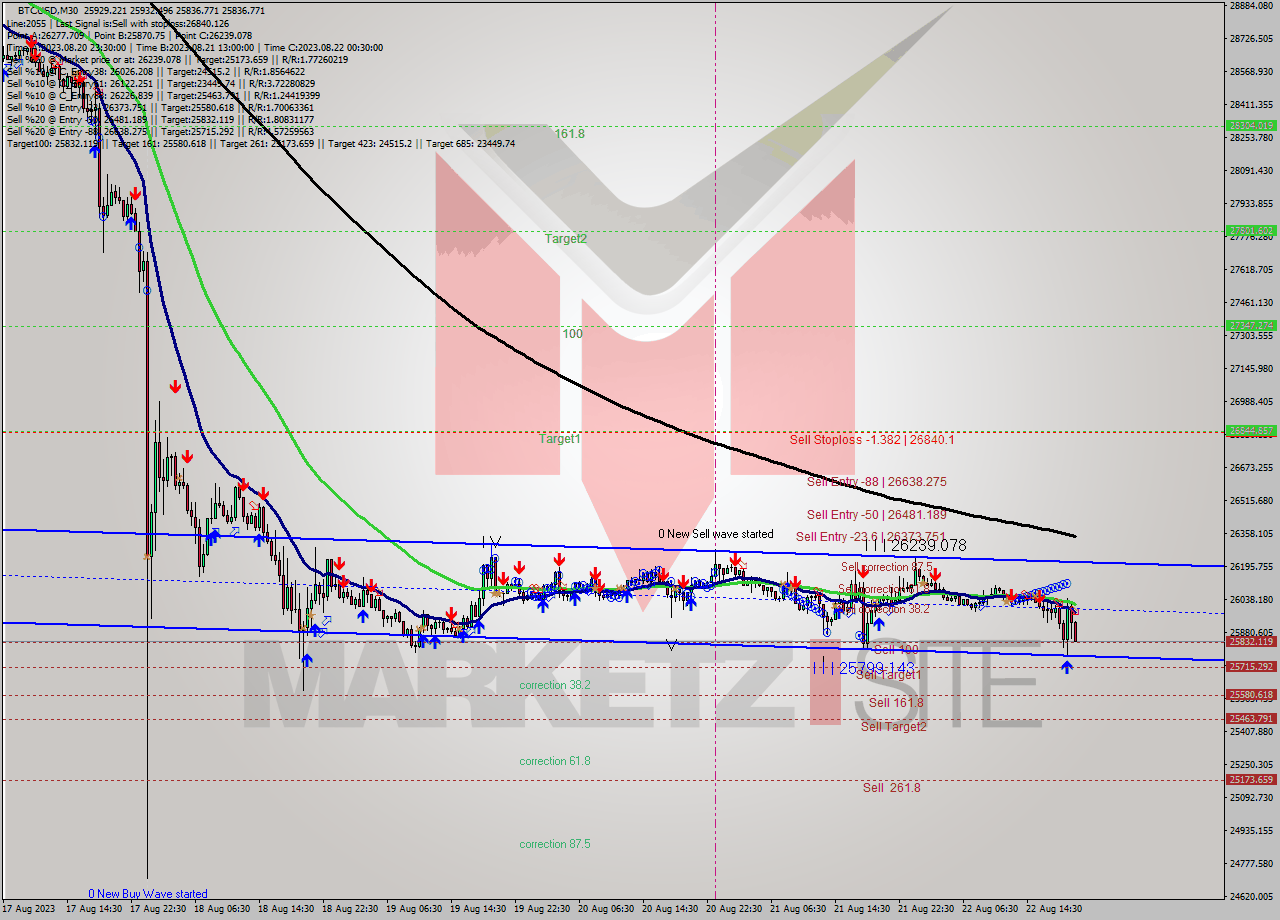Viewport: 1280px width, 920px height.
Task: Click the green 'Target1' label
Action: click(x=559, y=439)
